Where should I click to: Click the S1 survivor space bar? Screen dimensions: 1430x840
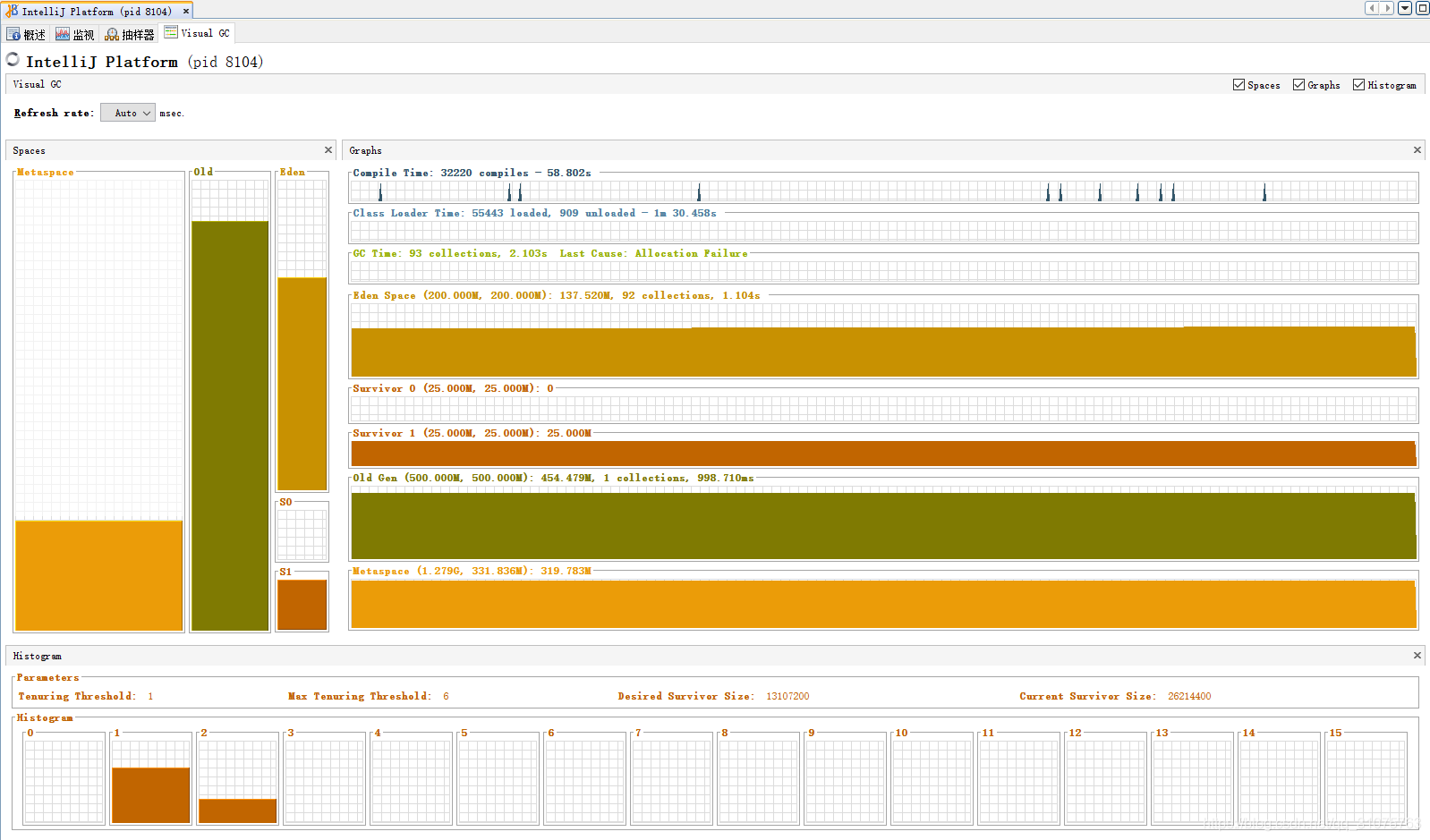pyautogui.click(x=302, y=605)
